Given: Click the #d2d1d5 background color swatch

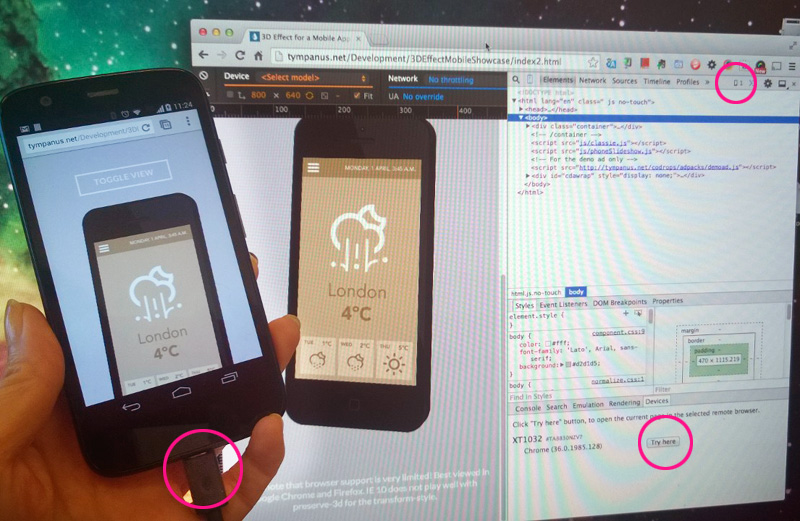Looking at the screenshot, I should tap(568, 365).
